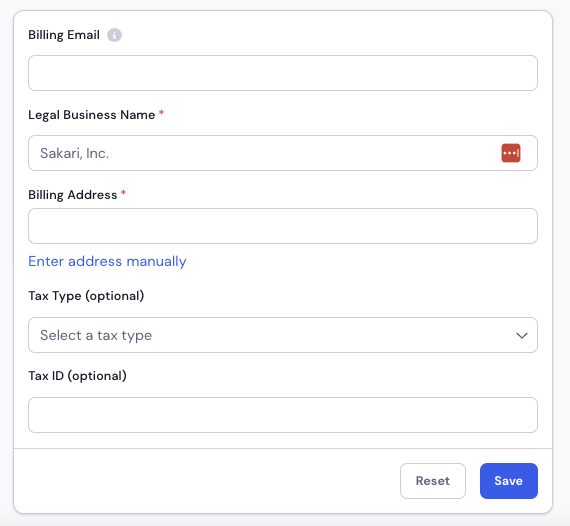
Task: Click the Enter address manually link
Action: coord(107,261)
